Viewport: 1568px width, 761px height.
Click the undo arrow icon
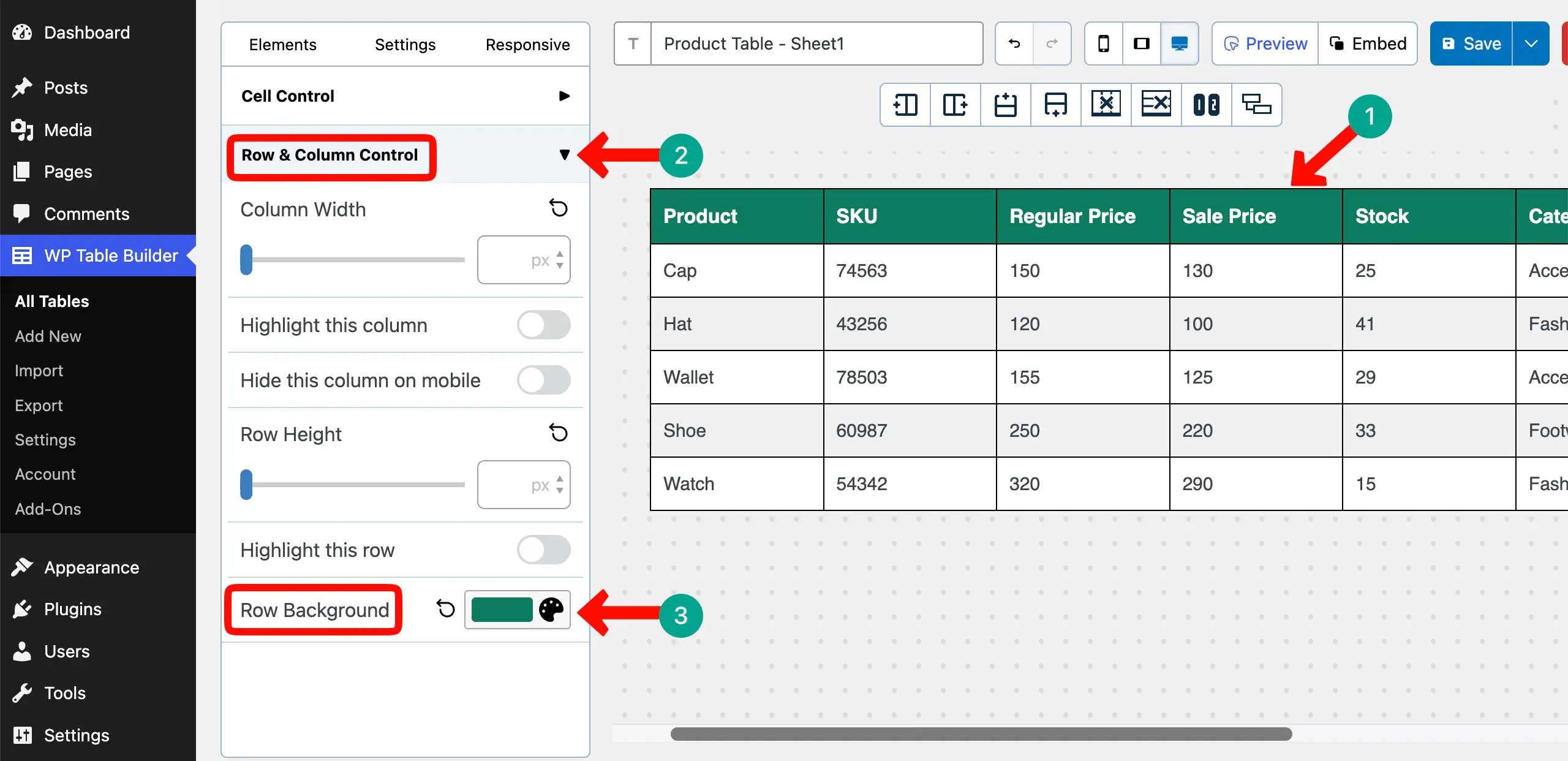coord(1014,44)
